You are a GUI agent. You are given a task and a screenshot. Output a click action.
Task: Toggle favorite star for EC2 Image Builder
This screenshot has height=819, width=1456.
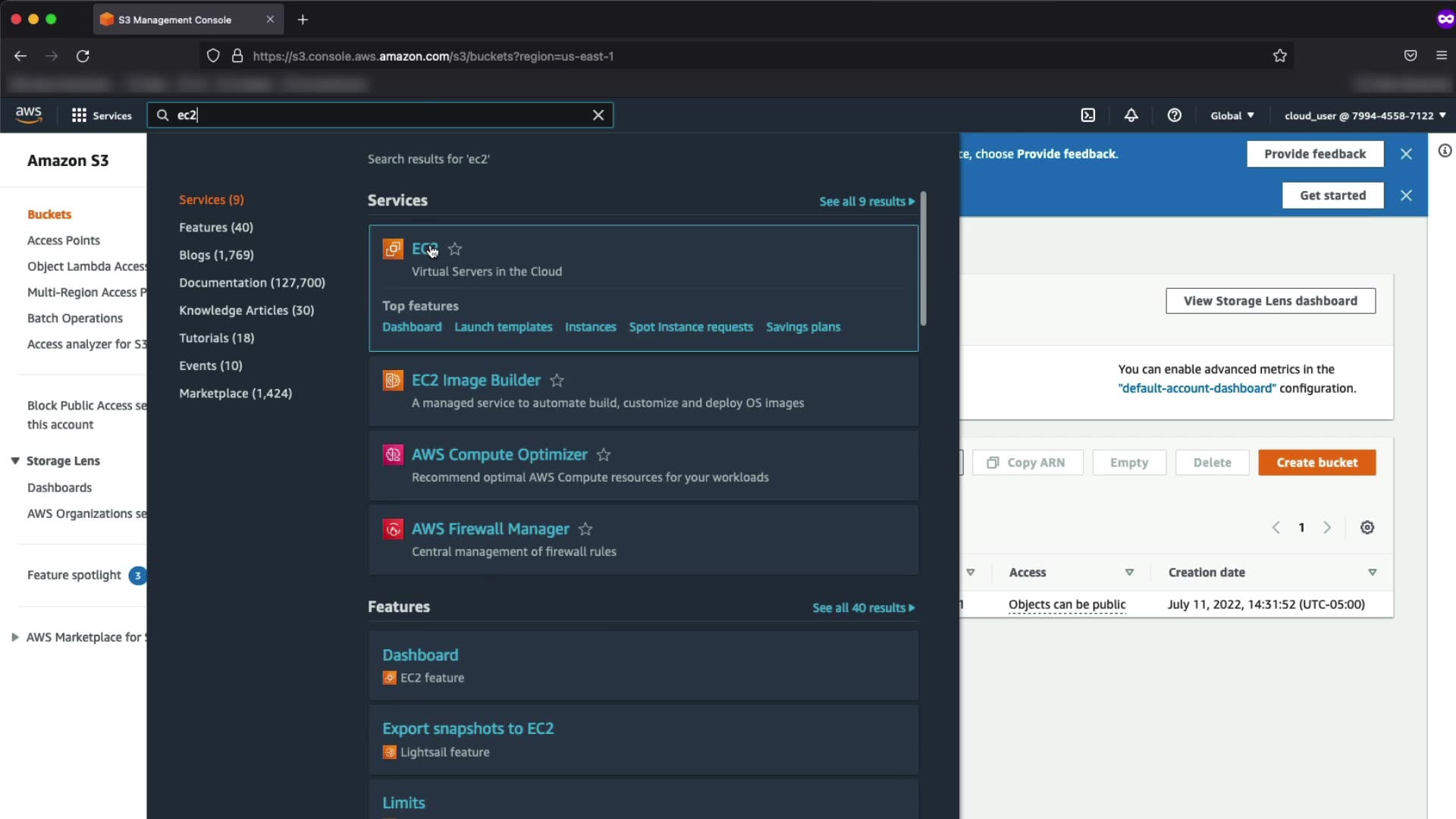(557, 381)
